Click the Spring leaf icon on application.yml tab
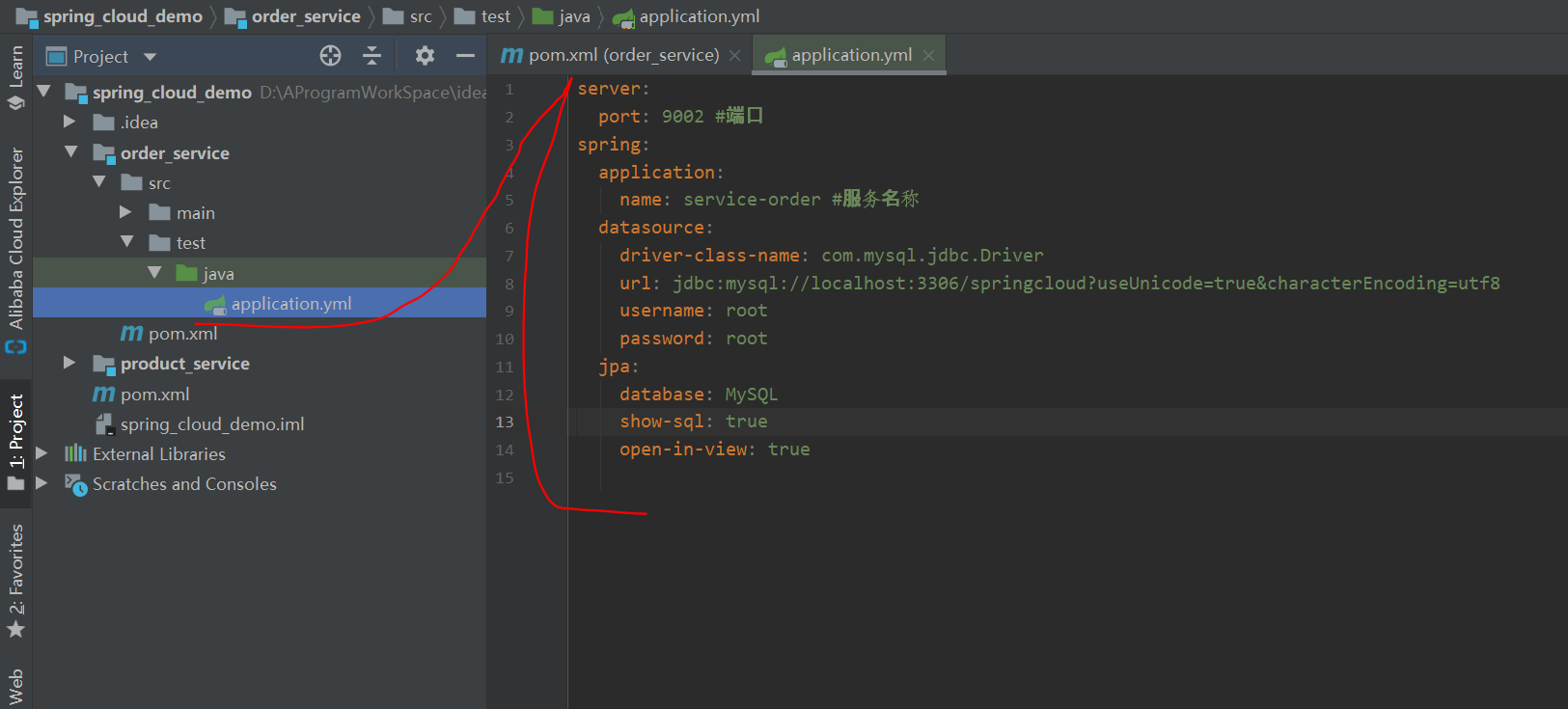1568x709 pixels. coord(776,57)
